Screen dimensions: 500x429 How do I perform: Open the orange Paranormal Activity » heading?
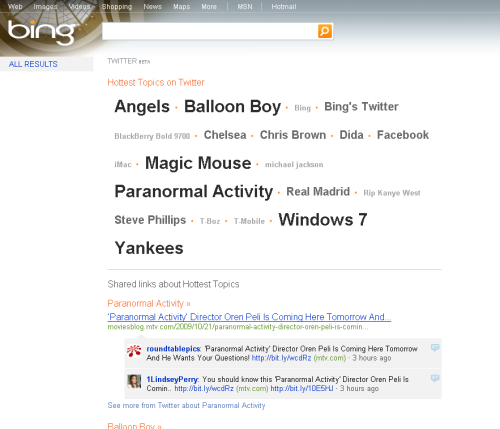tap(149, 303)
